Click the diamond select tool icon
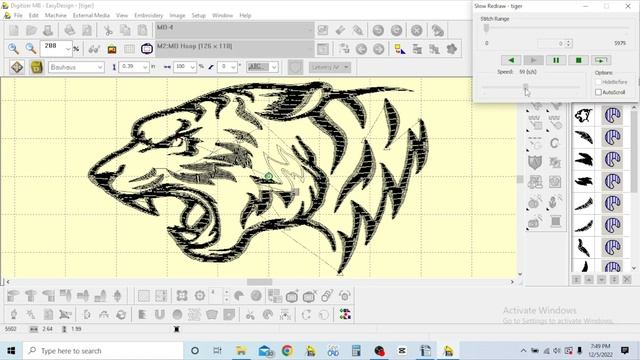This screenshot has width=640, height=360. pos(17,67)
